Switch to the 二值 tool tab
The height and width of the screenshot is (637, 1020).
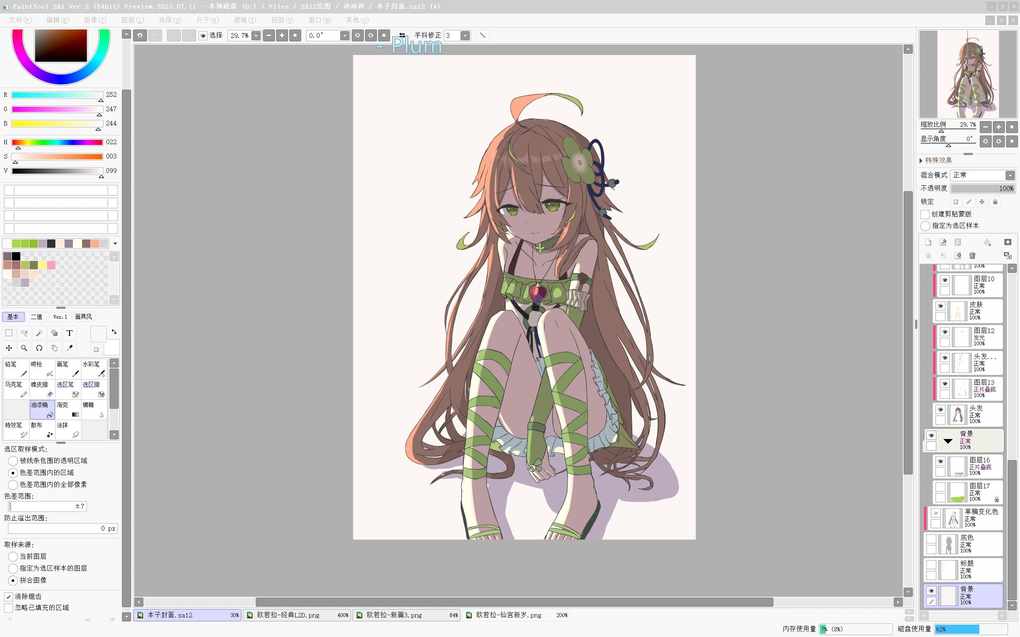36,317
